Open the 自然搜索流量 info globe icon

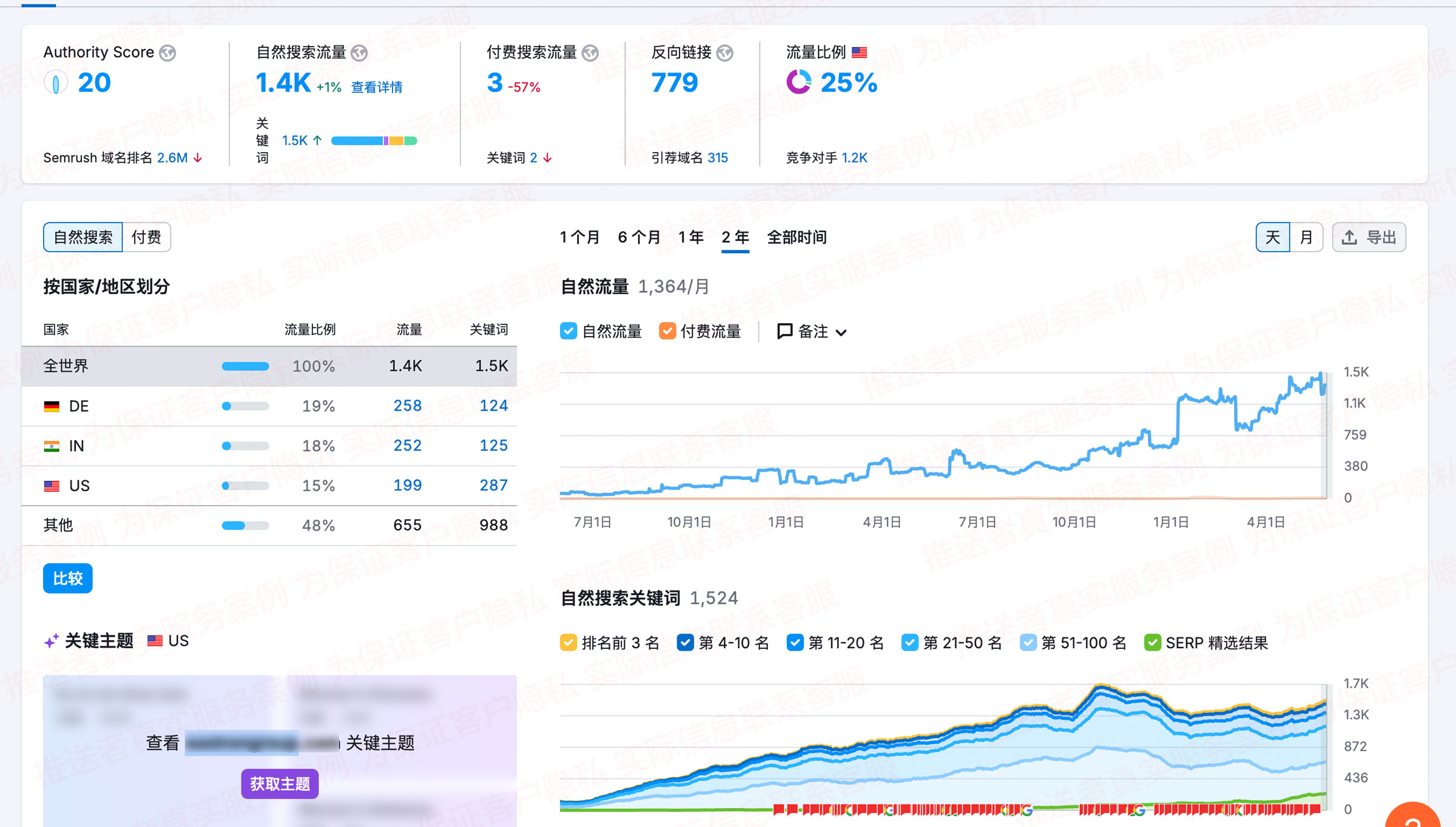[x=359, y=53]
